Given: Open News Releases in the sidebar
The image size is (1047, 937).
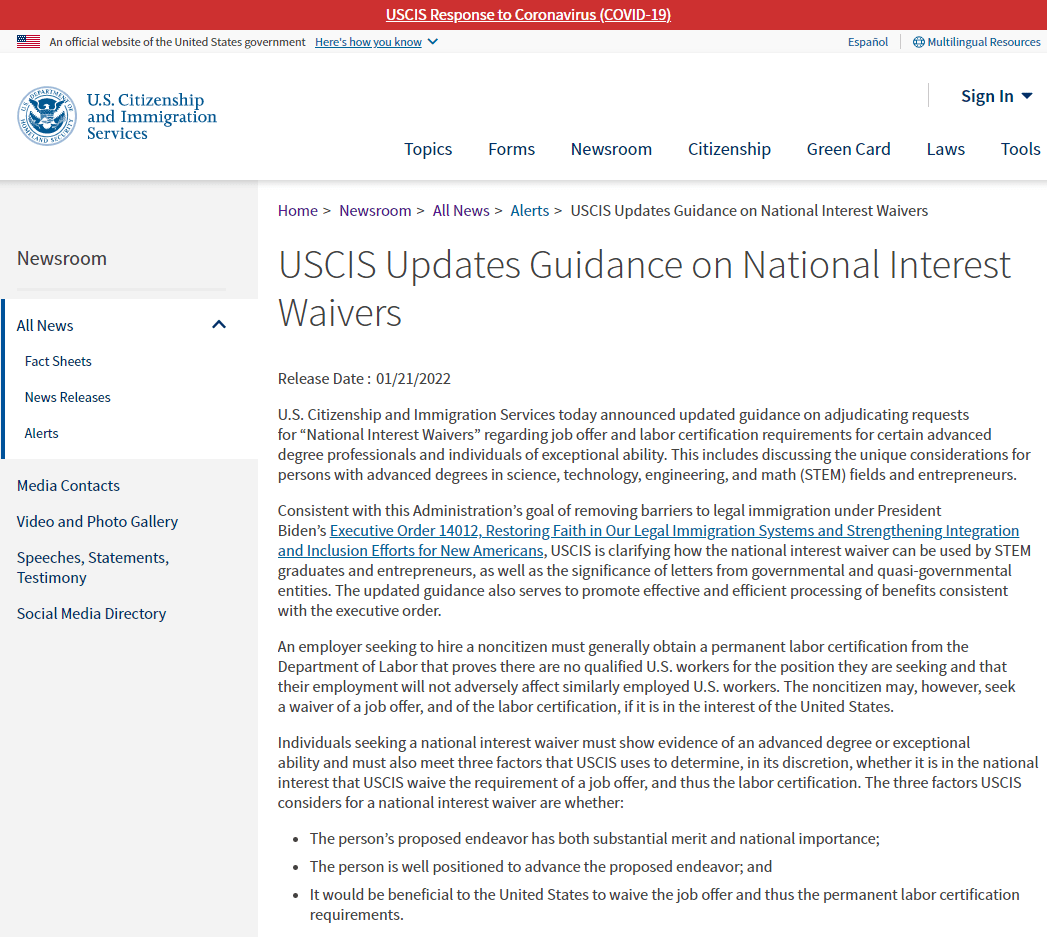Looking at the screenshot, I should click(67, 397).
